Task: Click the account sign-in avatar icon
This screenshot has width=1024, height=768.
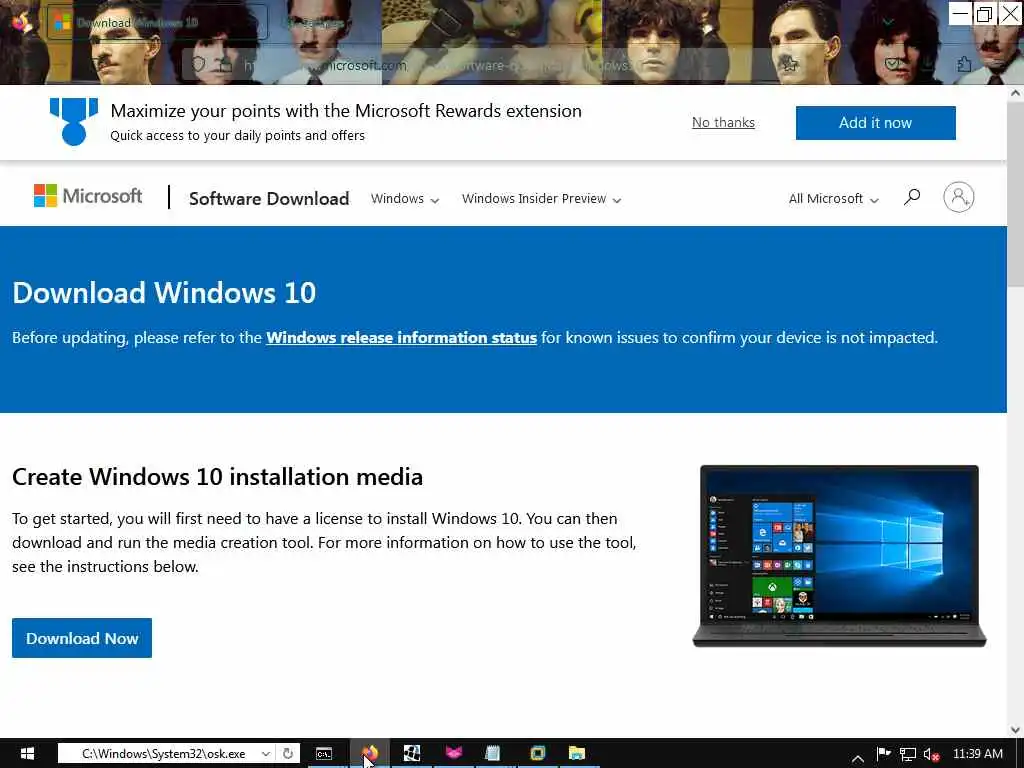Action: (x=958, y=197)
